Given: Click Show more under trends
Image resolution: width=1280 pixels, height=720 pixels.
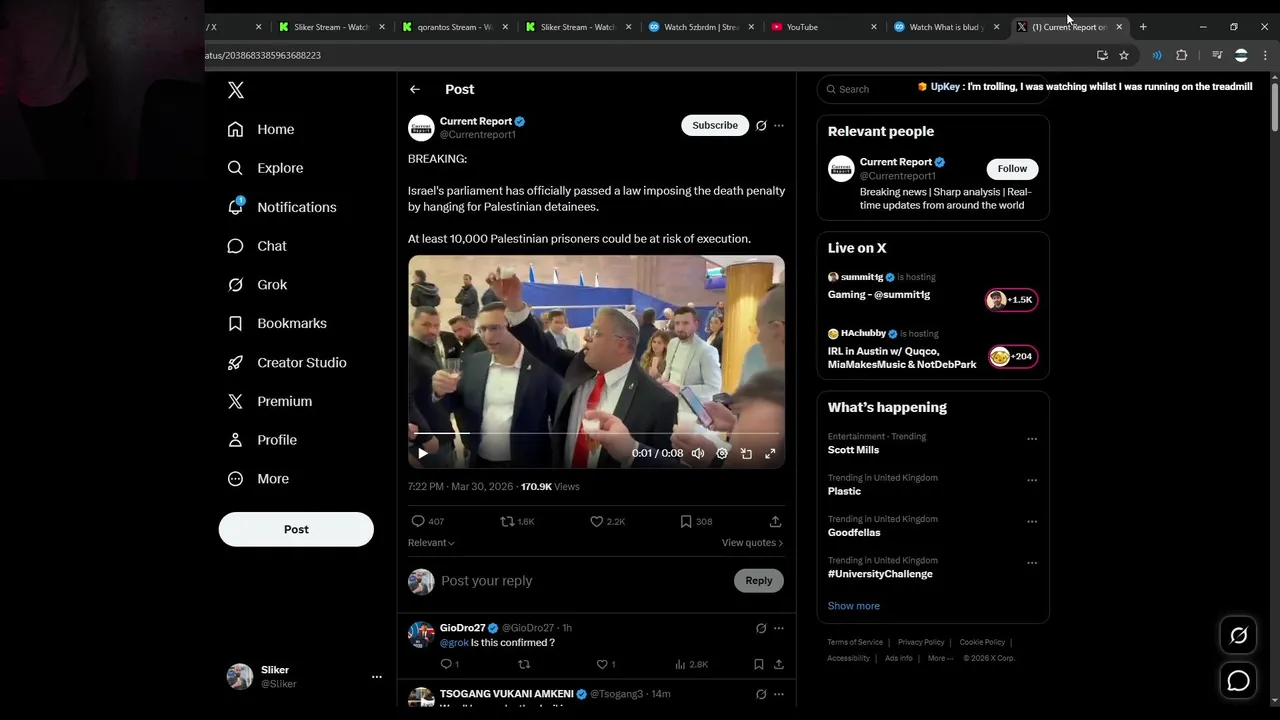Looking at the screenshot, I should pos(854,606).
